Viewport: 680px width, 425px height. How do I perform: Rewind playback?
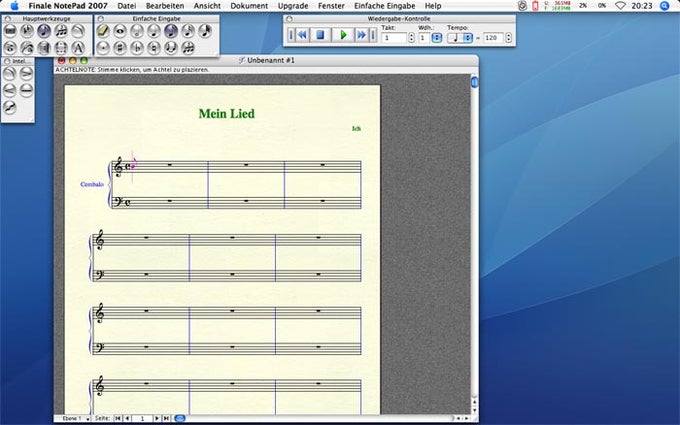point(303,35)
